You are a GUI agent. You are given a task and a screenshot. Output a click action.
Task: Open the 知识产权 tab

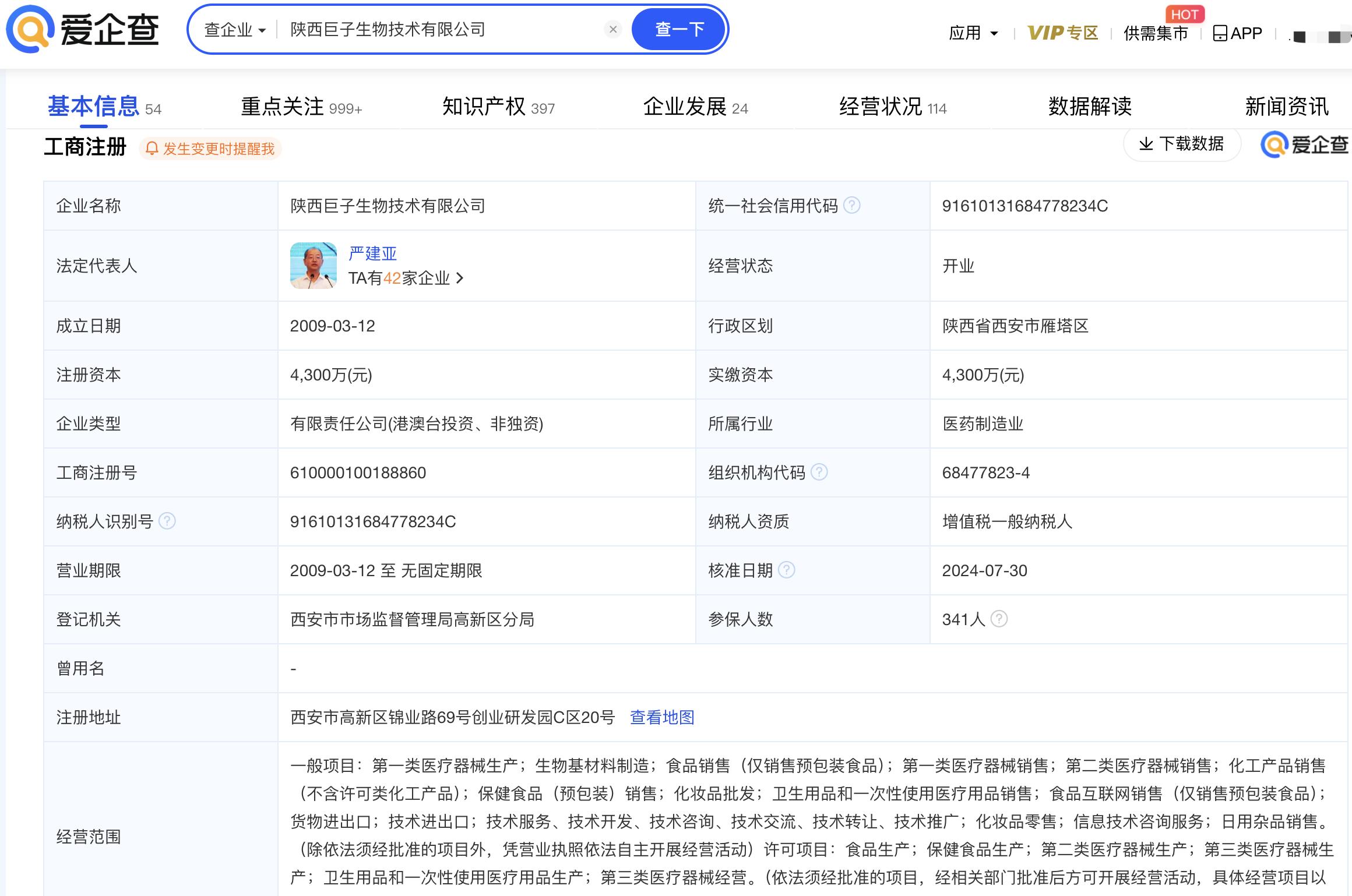(498, 107)
